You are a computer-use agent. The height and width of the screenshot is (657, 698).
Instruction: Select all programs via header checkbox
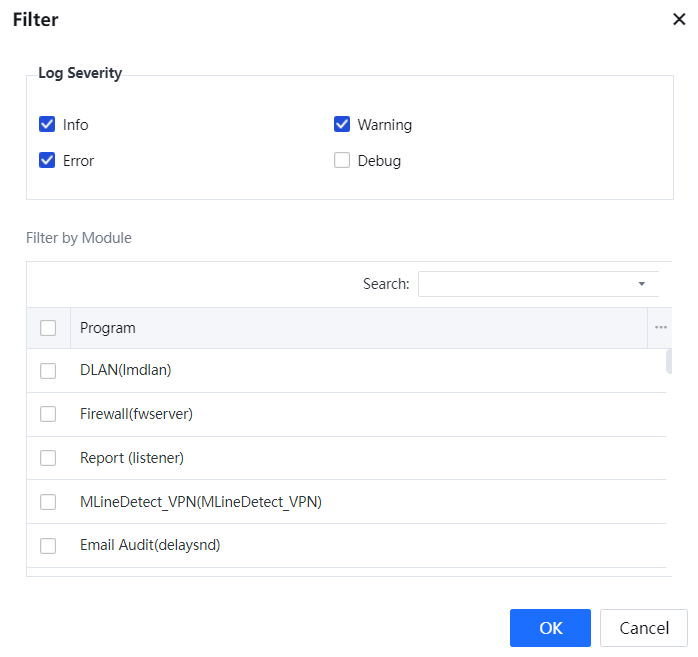(x=48, y=328)
